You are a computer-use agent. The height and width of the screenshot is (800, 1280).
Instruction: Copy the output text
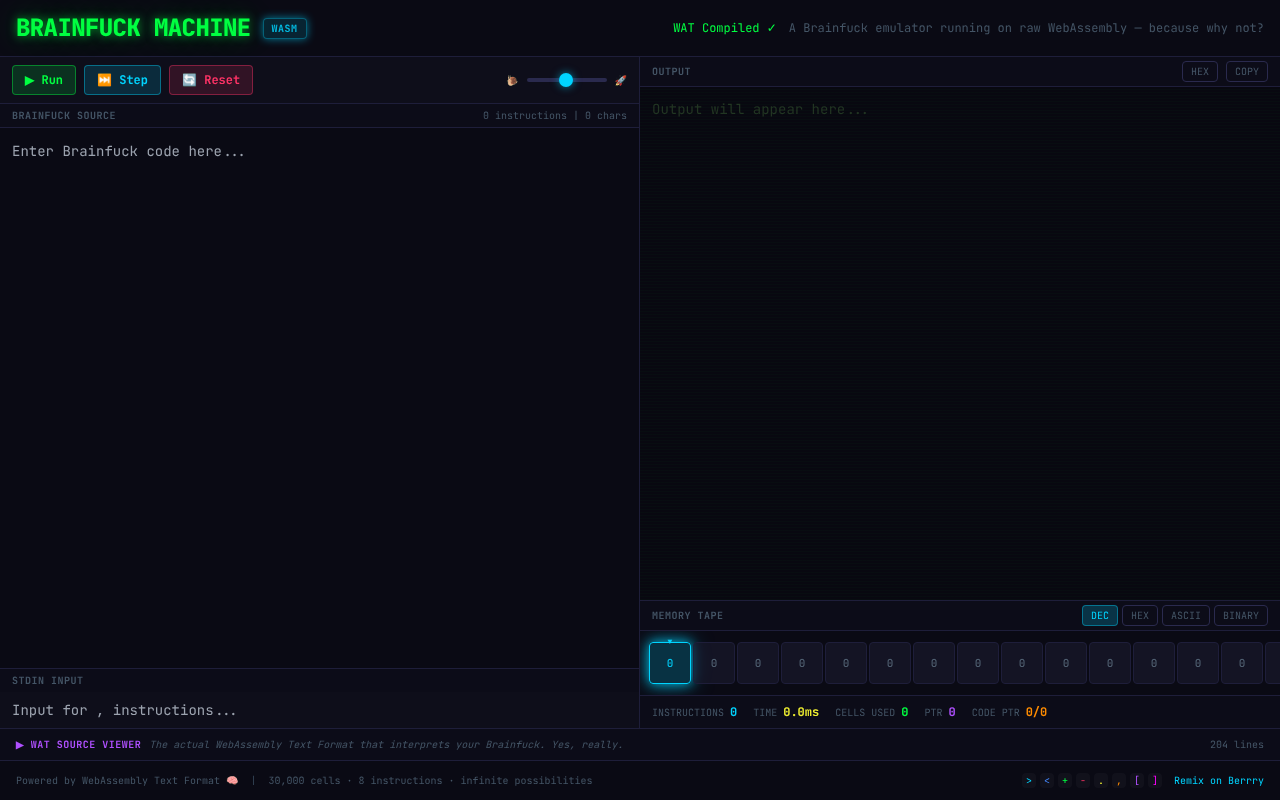[1247, 72]
